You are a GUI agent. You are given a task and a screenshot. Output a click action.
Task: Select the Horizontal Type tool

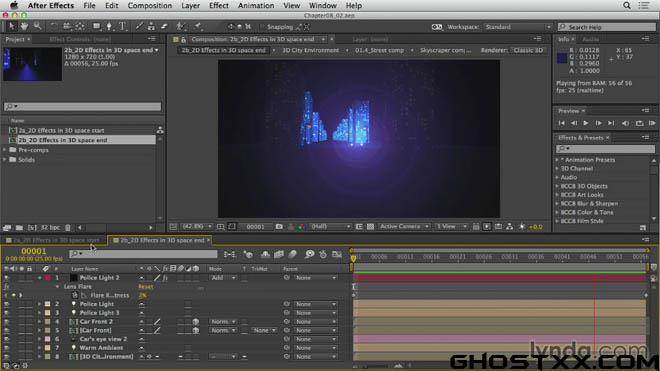point(122,27)
